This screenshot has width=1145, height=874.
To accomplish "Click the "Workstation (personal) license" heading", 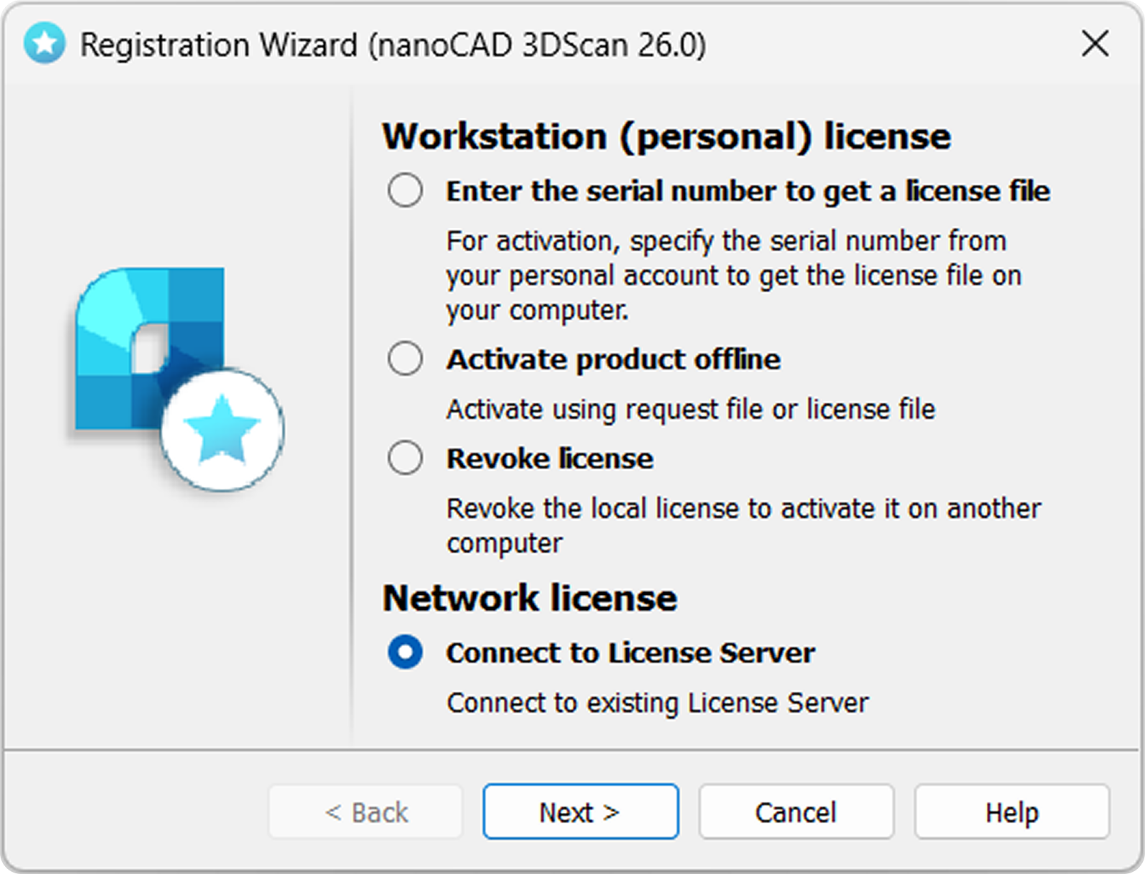I will tap(667, 137).
